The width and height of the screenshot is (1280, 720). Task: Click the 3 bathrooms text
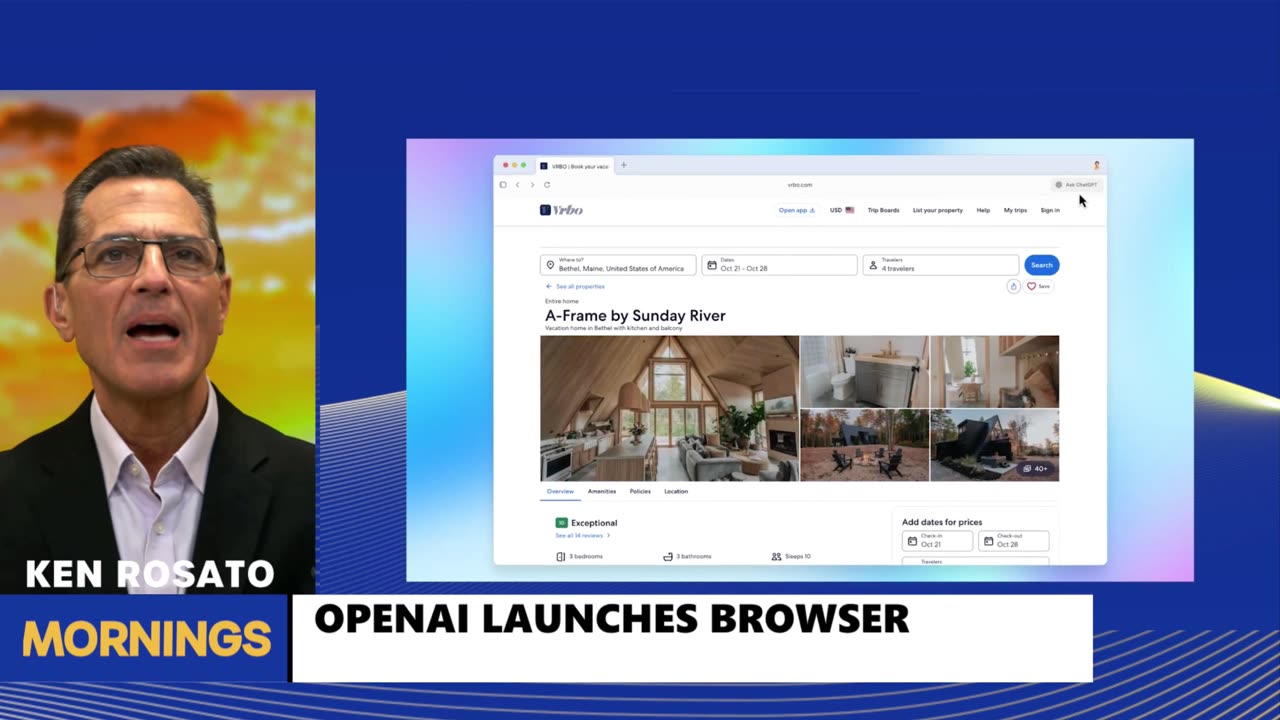pos(694,556)
